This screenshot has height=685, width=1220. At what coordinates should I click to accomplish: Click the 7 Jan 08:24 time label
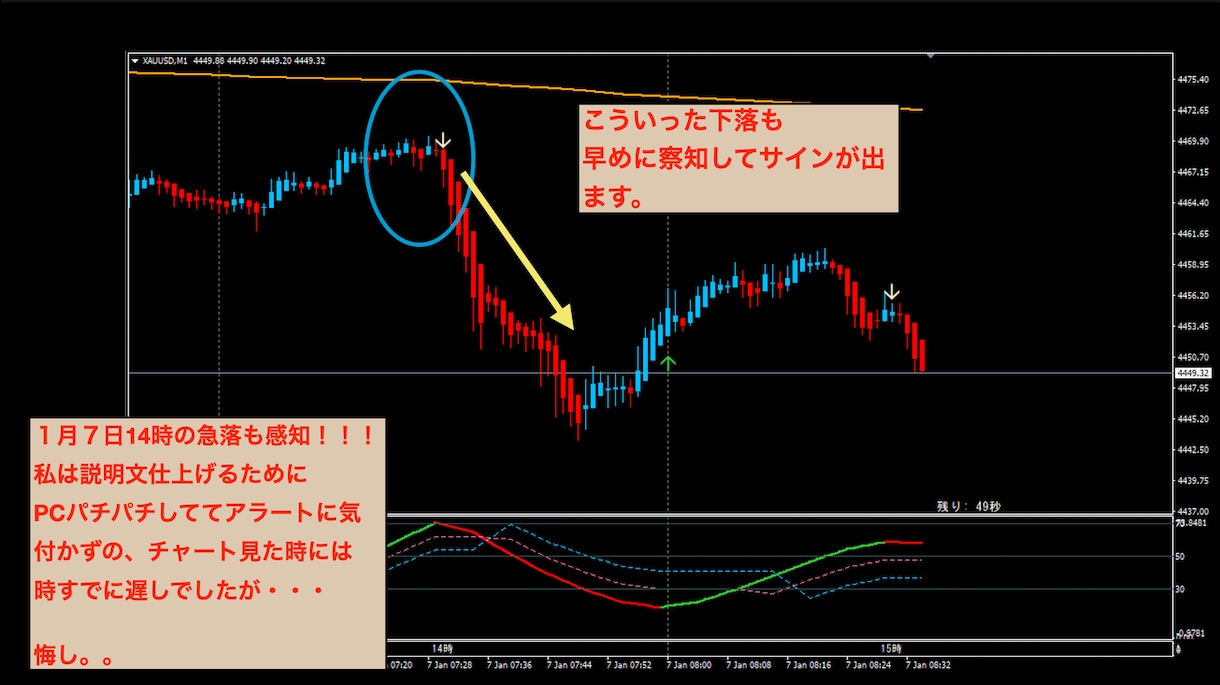[x=870, y=663]
